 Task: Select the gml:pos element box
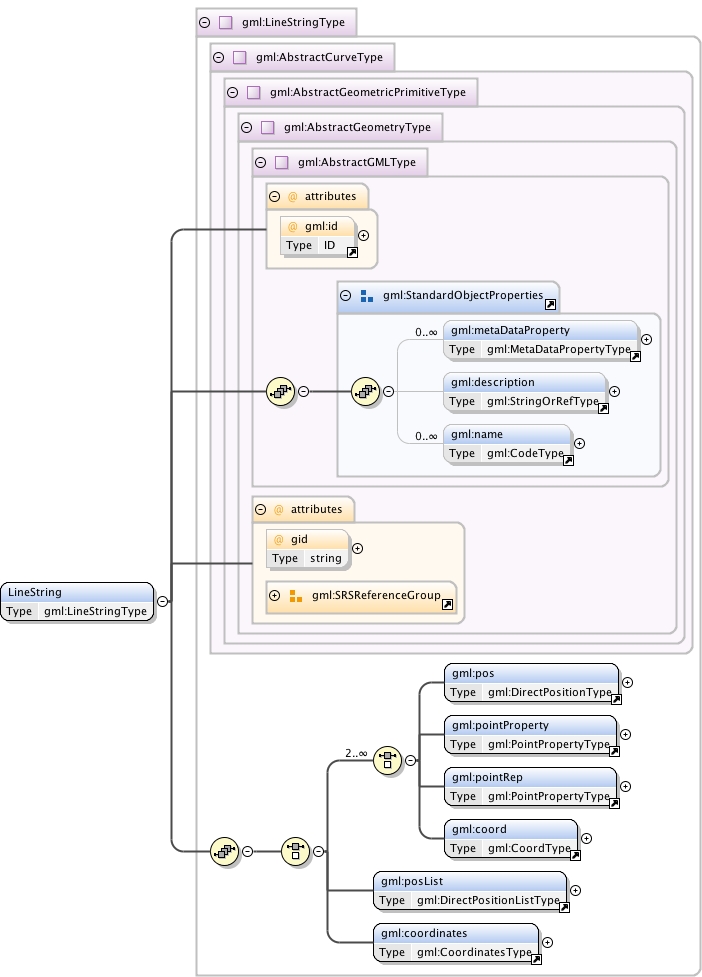[x=531, y=682]
